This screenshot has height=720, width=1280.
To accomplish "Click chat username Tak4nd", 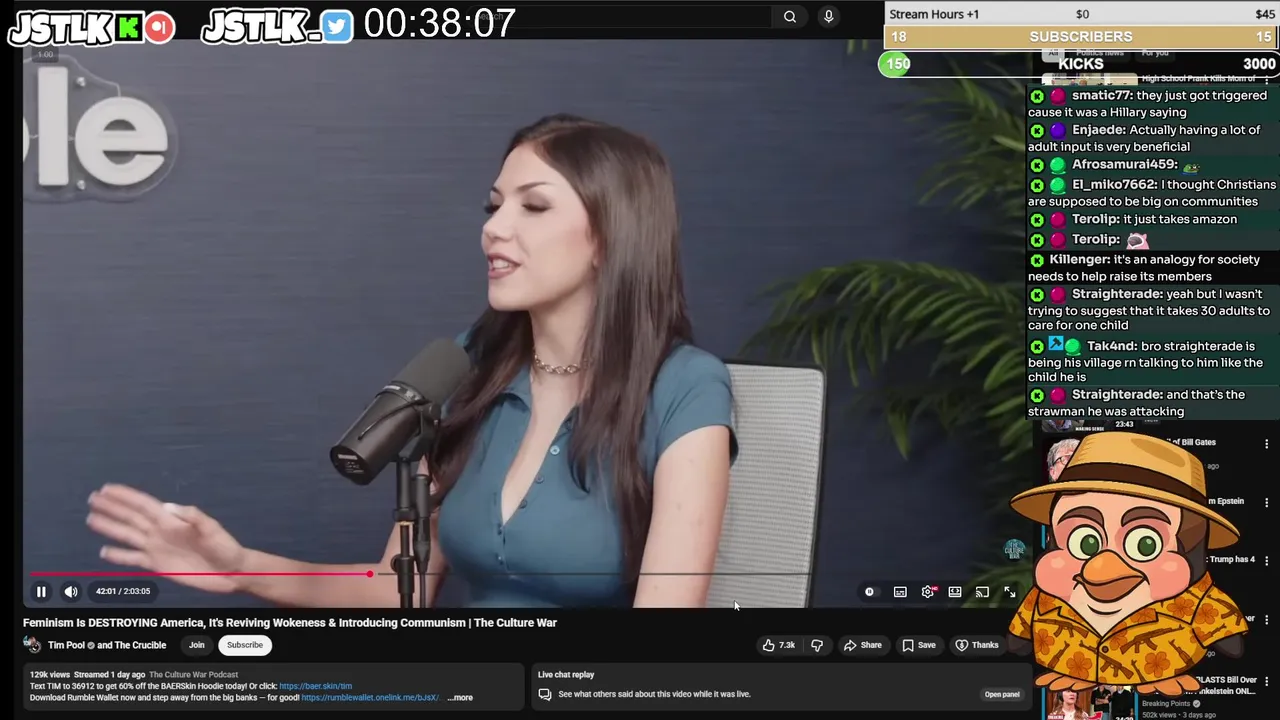I will pyautogui.click(x=1111, y=346).
